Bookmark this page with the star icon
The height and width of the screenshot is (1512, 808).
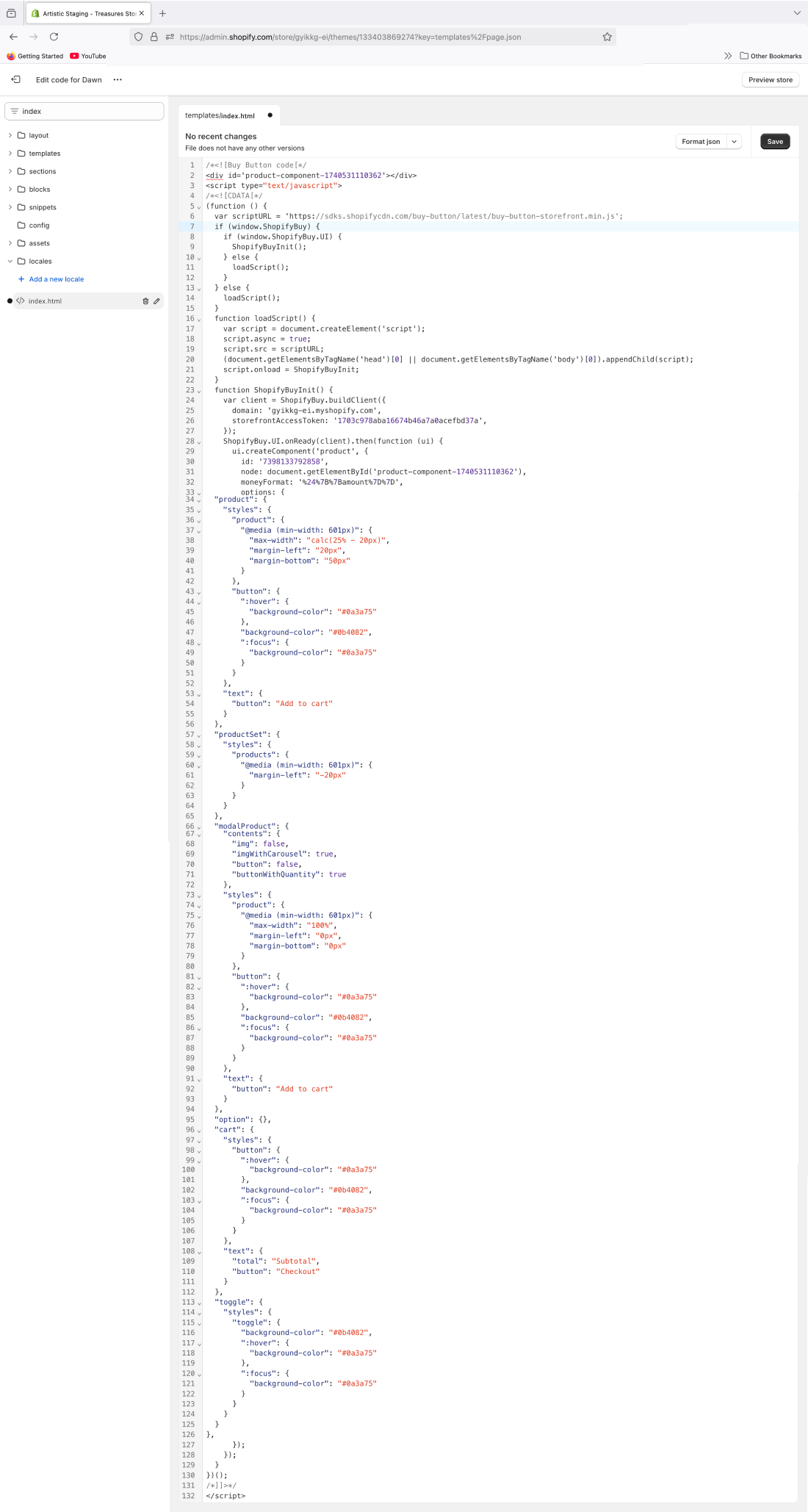click(607, 37)
